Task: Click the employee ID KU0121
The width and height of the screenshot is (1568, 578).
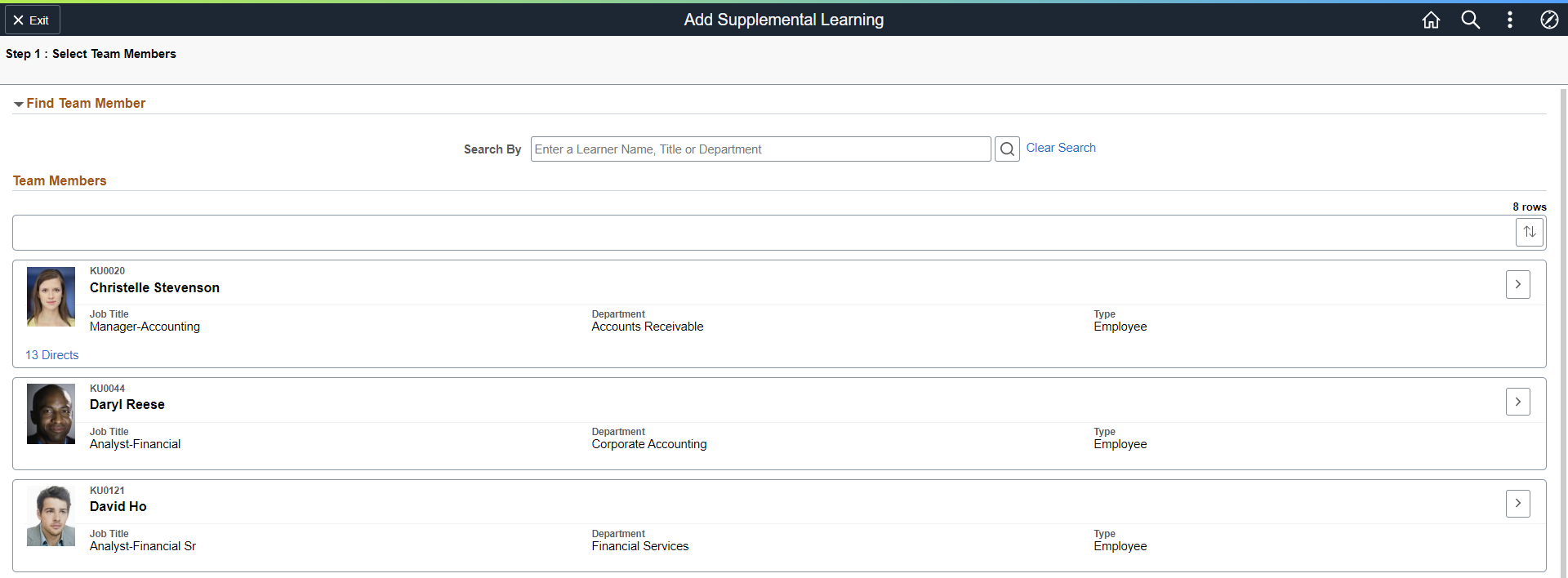Action: click(107, 491)
